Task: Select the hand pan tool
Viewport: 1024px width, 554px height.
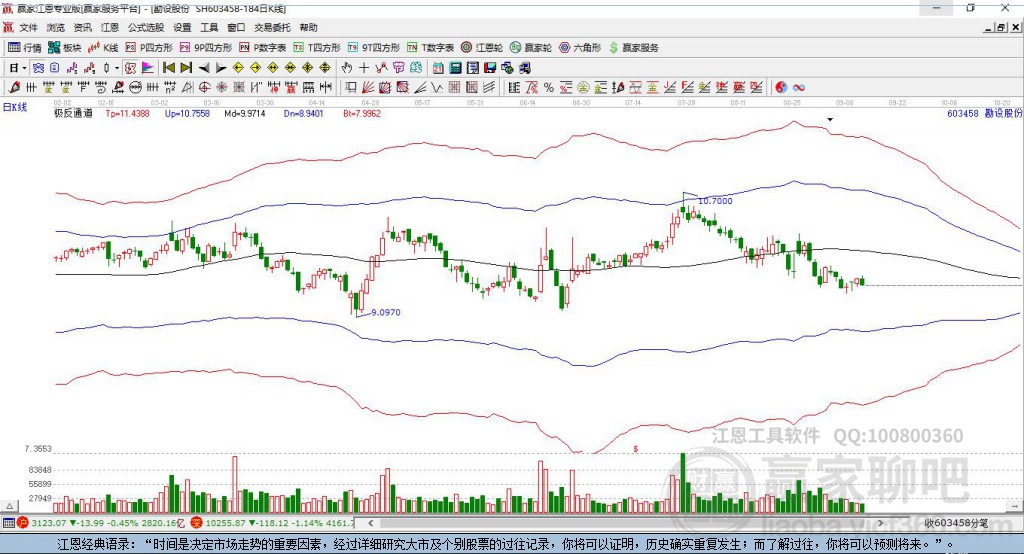Action: [x=346, y=68]
